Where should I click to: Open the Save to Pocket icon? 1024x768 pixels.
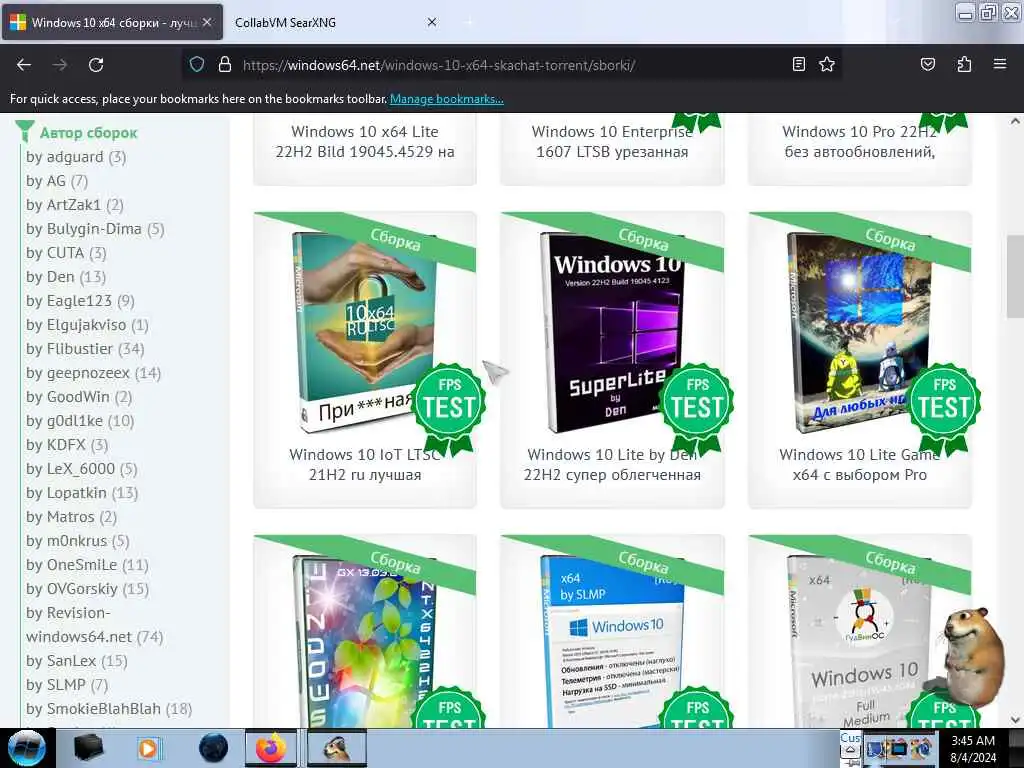[x=927, y=64]
